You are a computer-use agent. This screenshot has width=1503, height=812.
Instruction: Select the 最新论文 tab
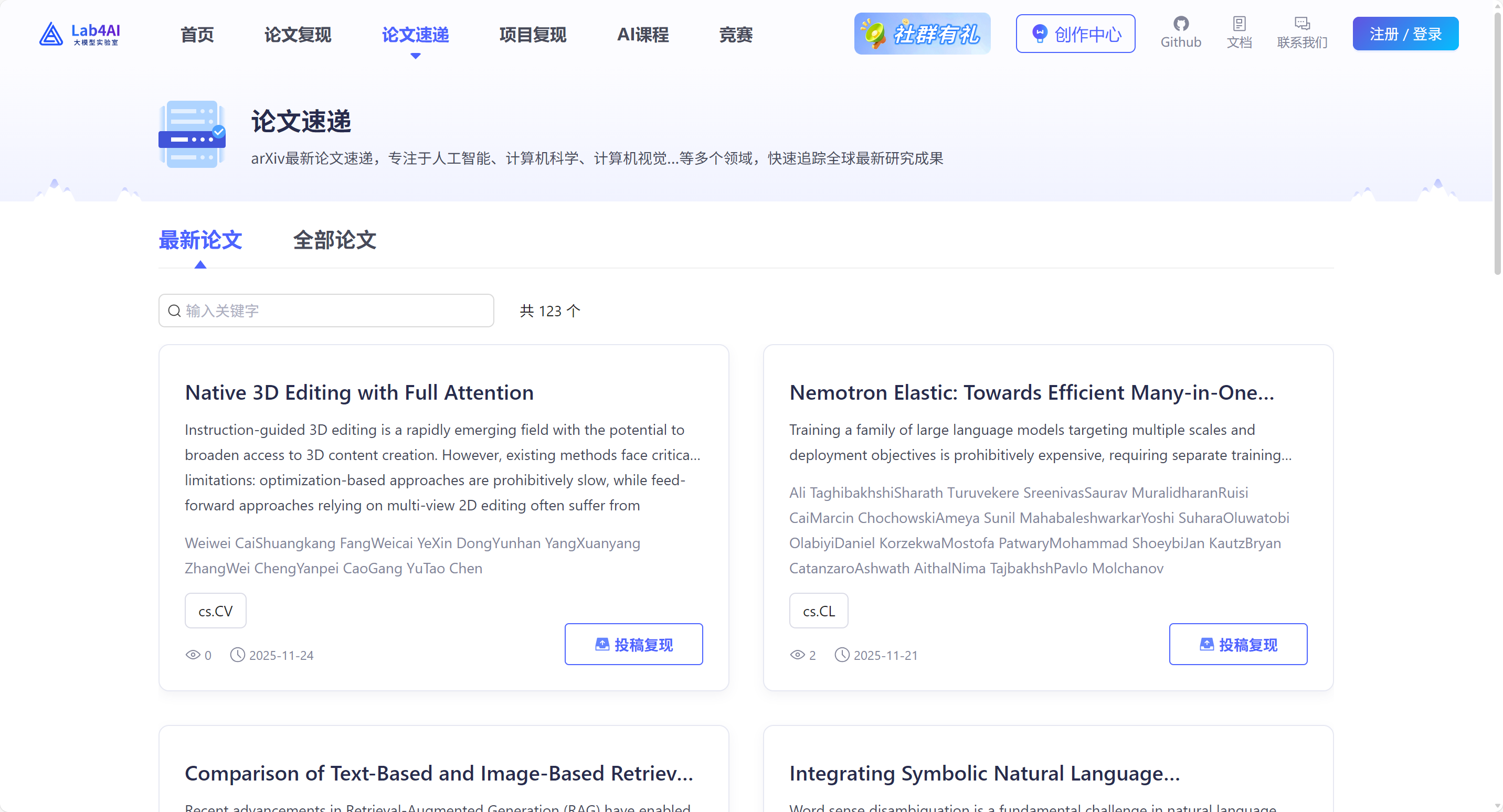point(200,240)
